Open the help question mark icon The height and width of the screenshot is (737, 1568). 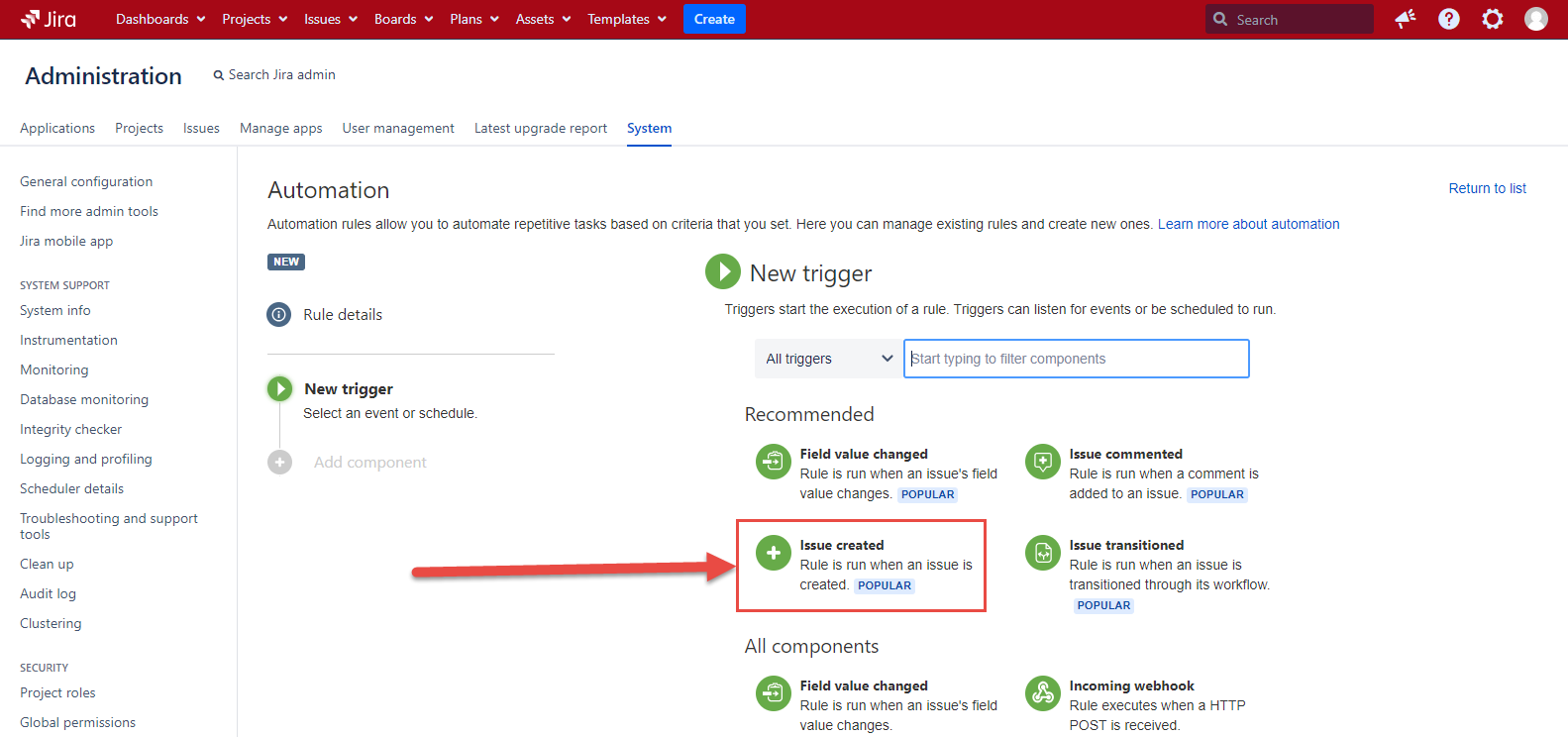tap(1448, 19)
